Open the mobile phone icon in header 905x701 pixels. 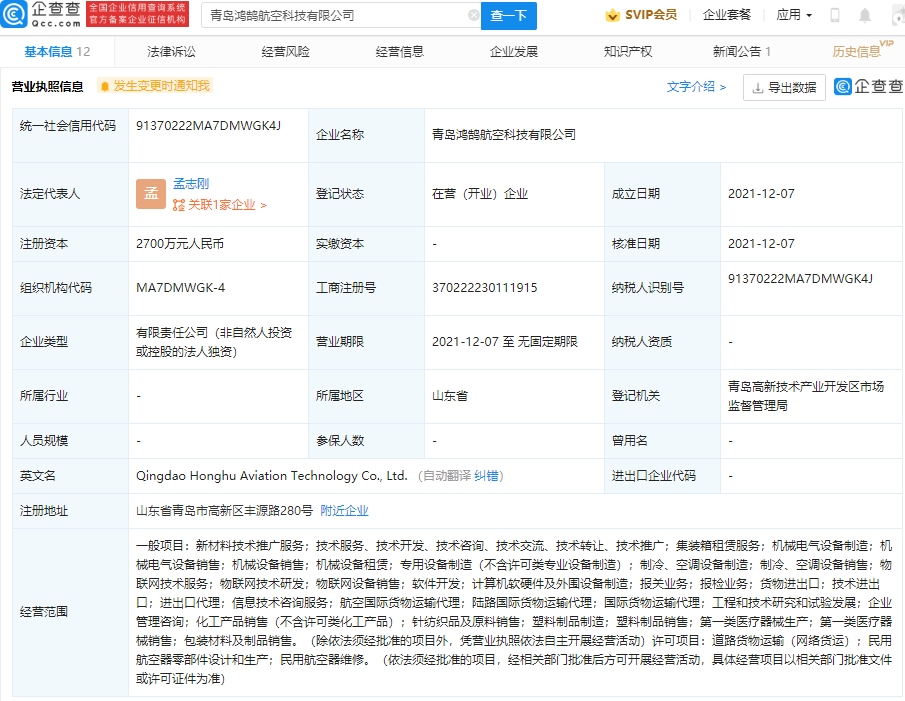click(x=835, y=16)
